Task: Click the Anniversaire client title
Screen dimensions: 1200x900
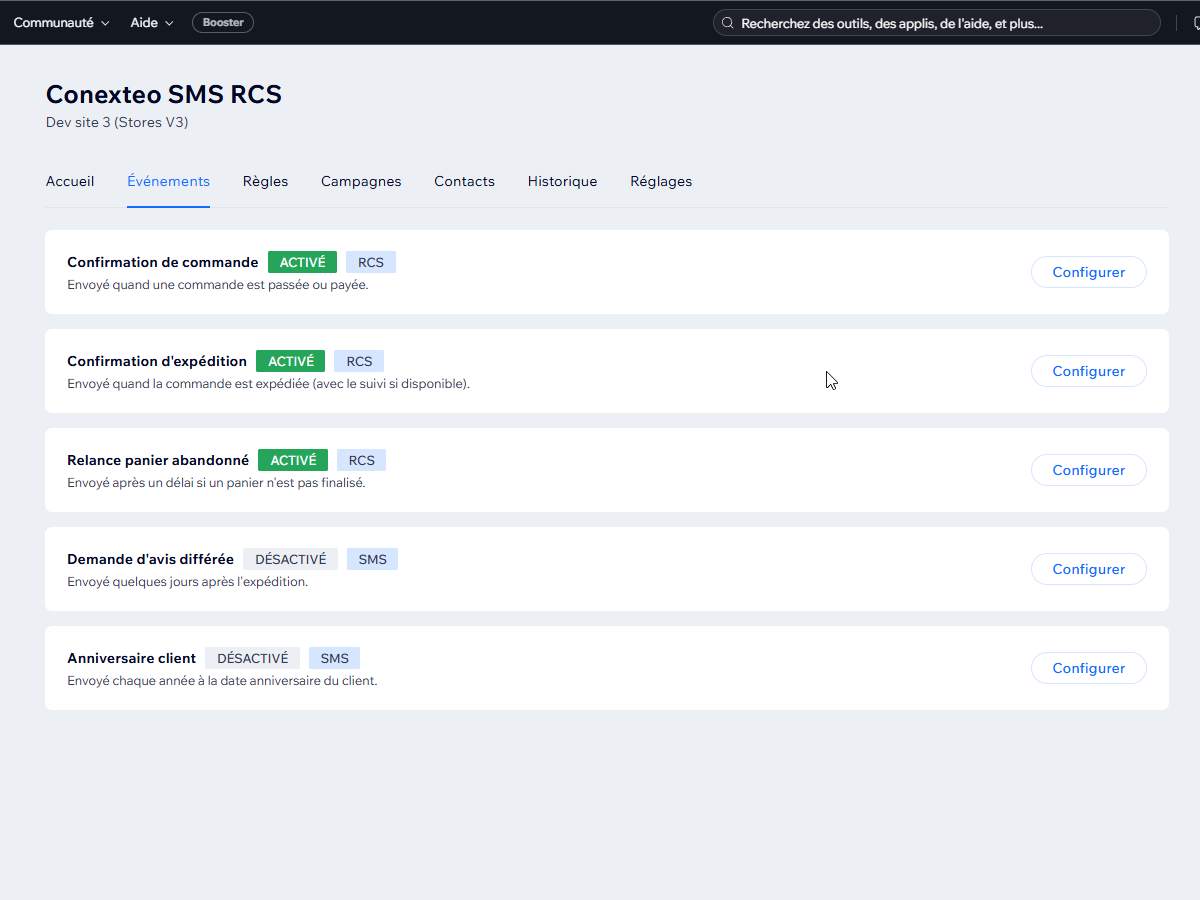Action: (x=132, y=658)
